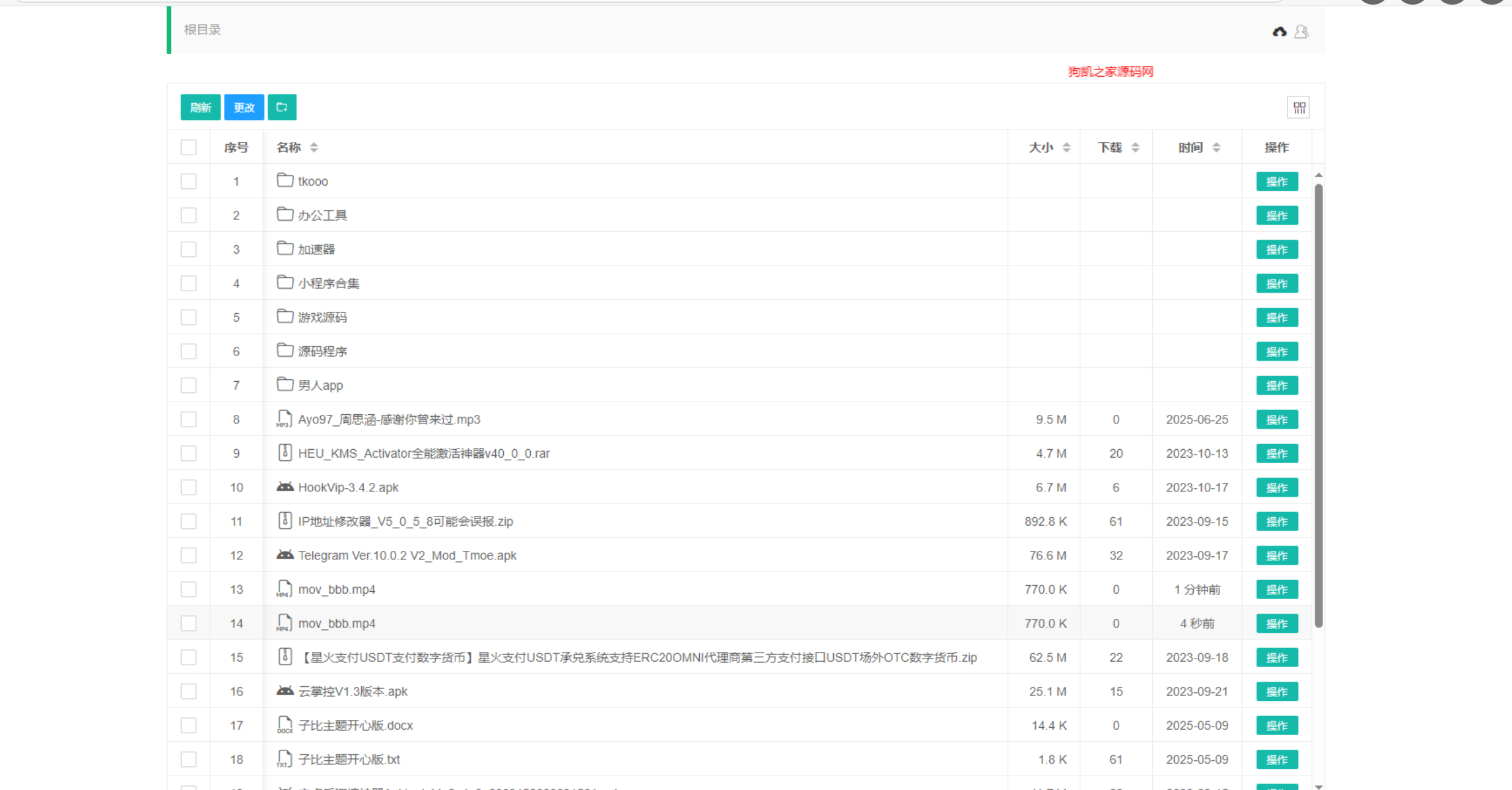The height and width of the screenshot is (790, 1512).
Task: Sort by 下载 download count
Action: pos(1135,147)
